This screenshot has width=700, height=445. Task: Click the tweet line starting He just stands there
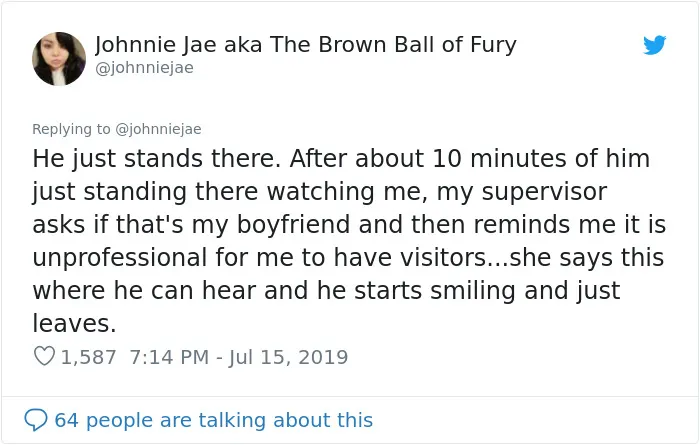point(341,158)
